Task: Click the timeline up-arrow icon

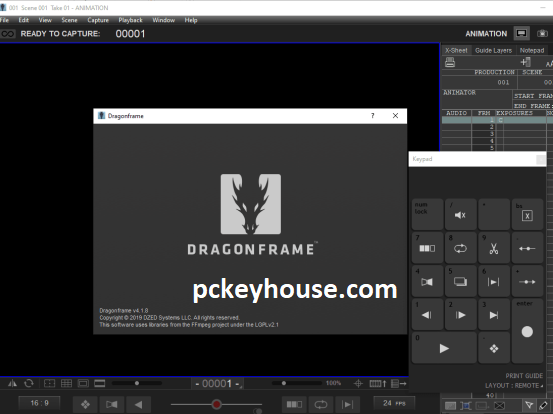Action: click(378, 383)
